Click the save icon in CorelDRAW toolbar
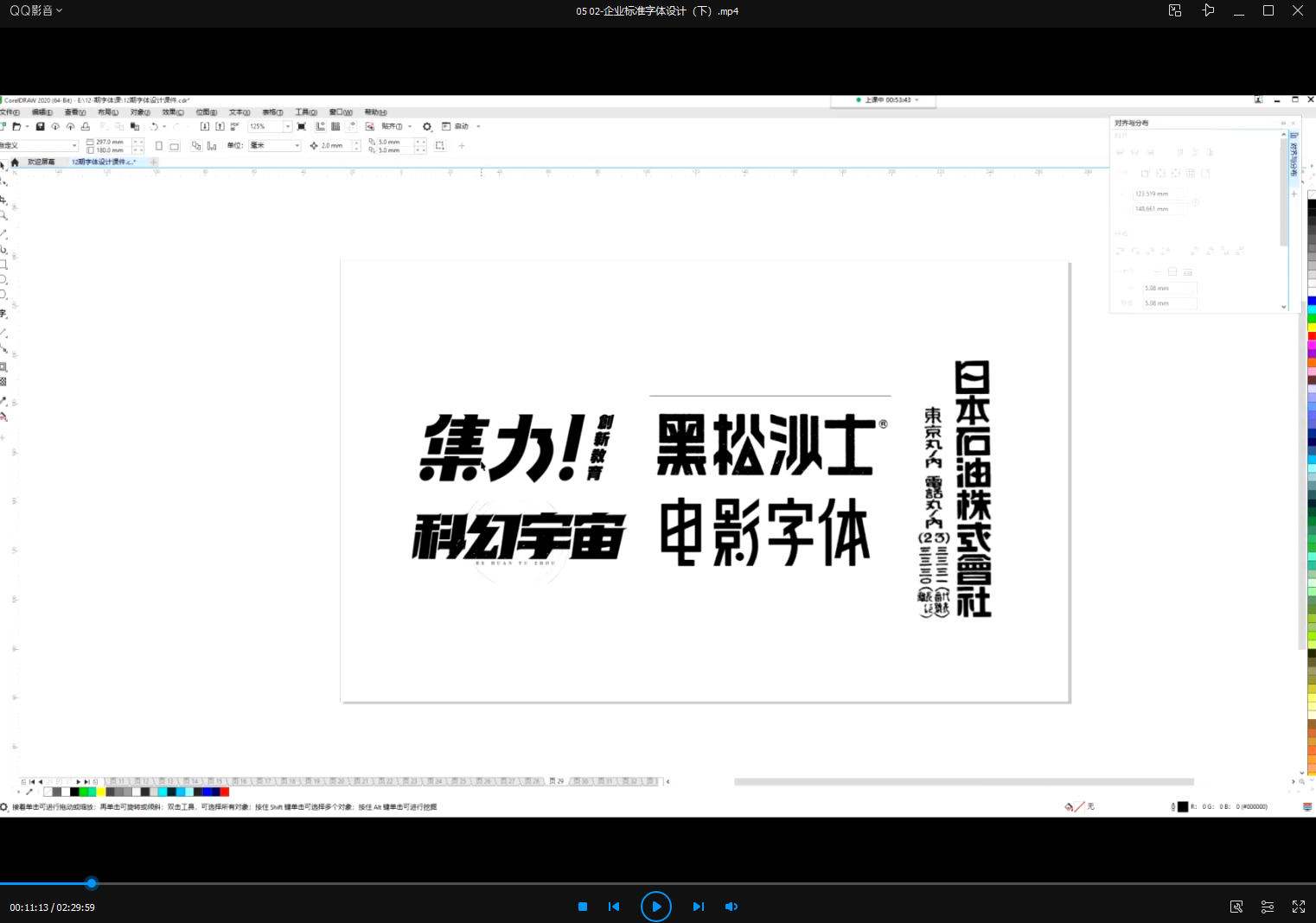Viewport: 1316px width, 923px height. 40,127
